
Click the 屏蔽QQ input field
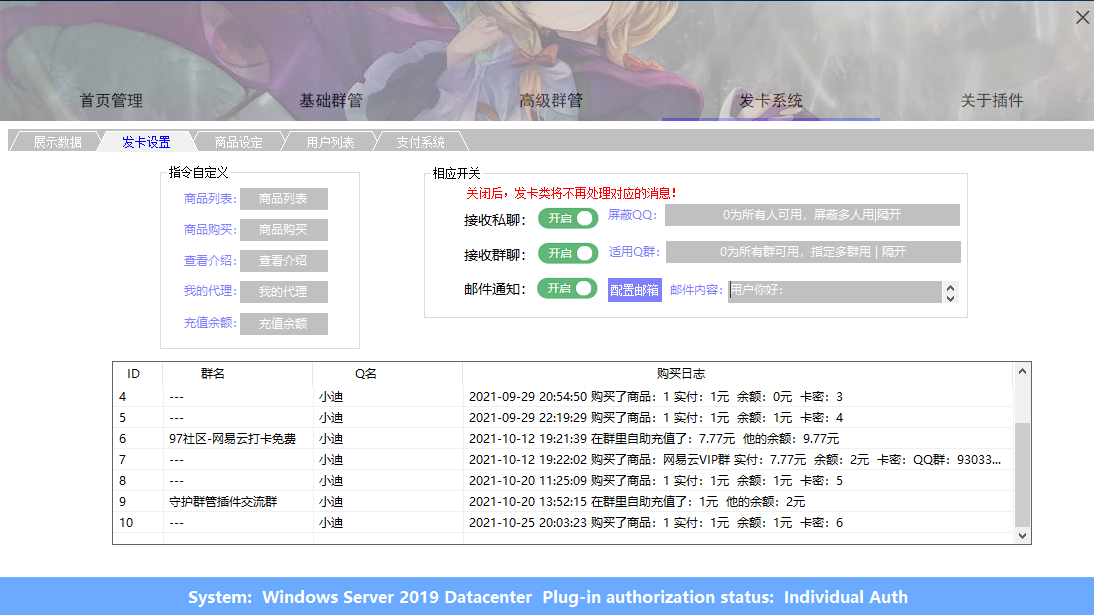click(812, 215)
